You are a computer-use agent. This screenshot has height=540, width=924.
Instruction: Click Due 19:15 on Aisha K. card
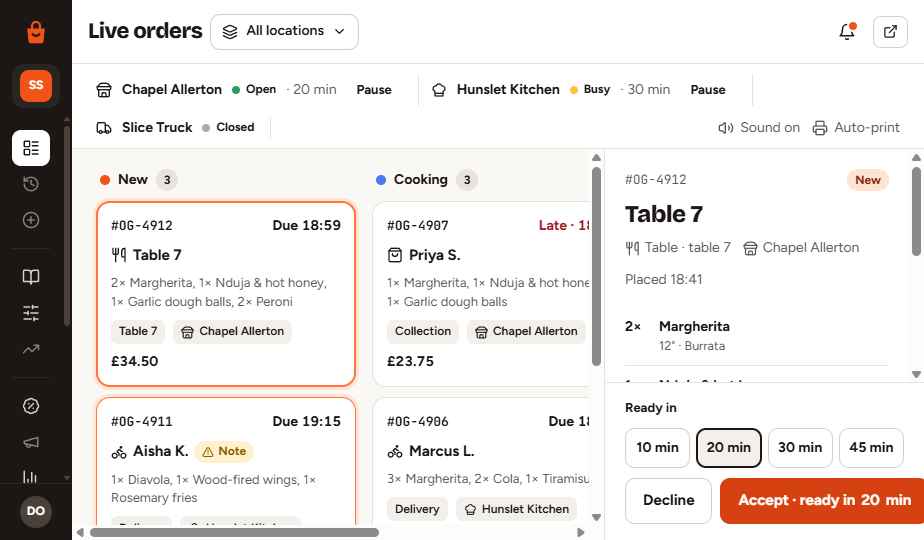coord(306,421)
